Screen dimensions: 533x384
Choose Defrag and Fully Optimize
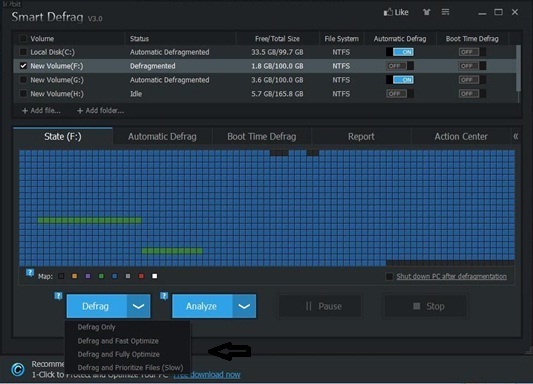119,354
